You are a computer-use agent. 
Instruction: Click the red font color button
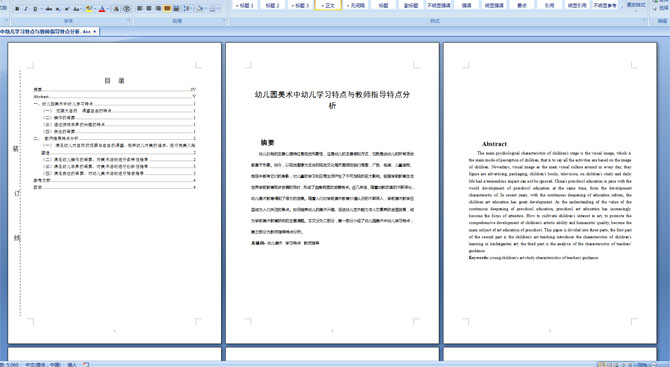102,9
